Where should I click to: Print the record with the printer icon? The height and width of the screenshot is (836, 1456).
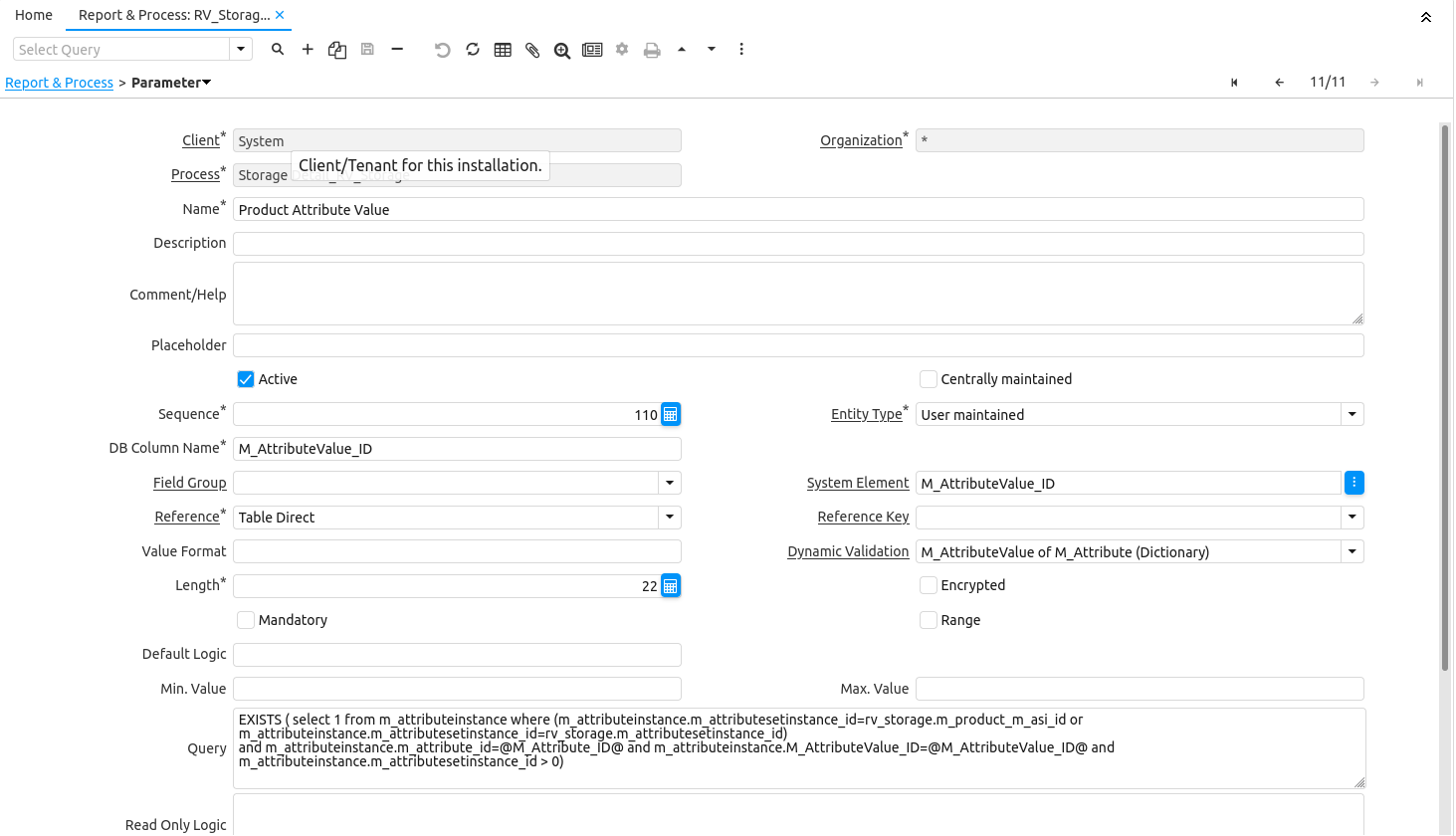click(x=652, y=49)
